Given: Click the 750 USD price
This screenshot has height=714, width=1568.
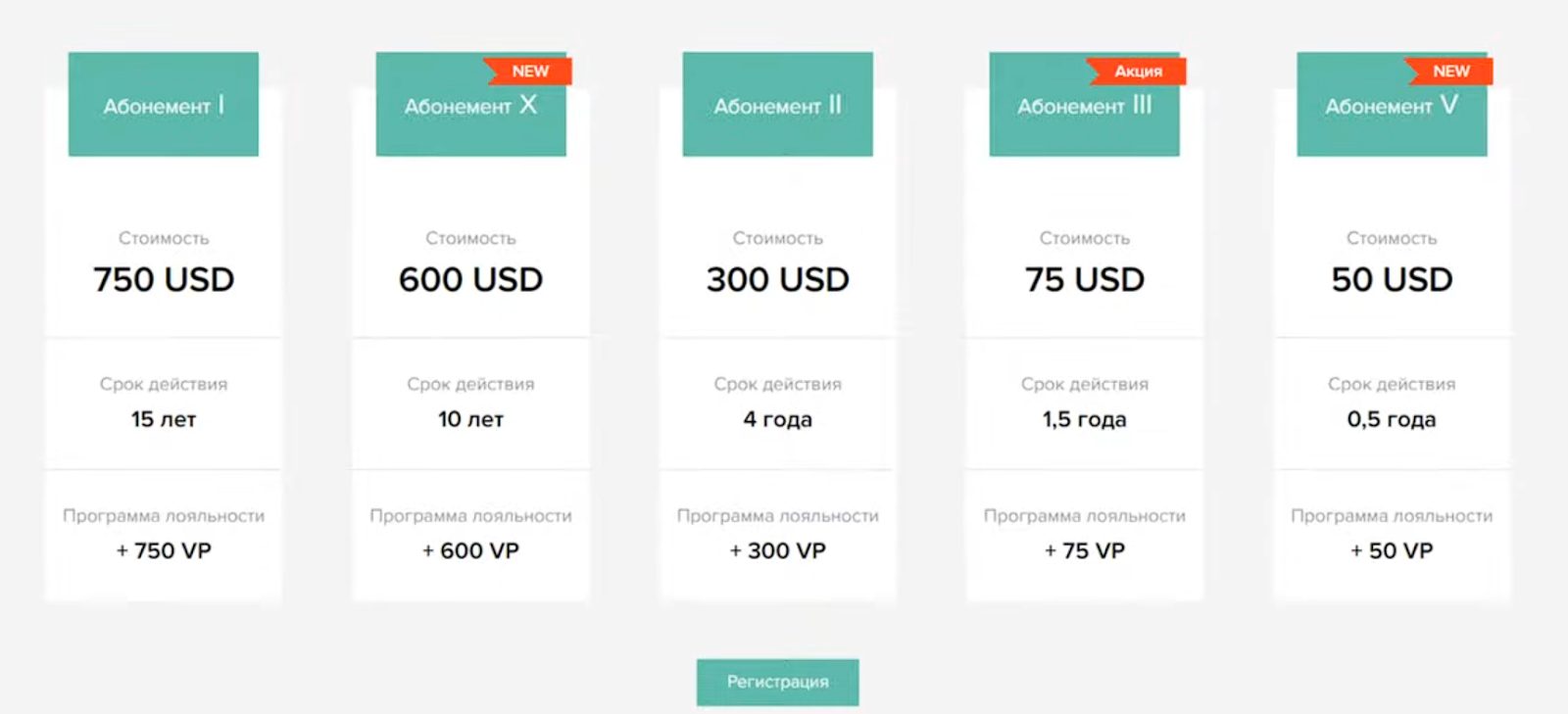Looking at the screenshot, I should (x=164, y=280).
